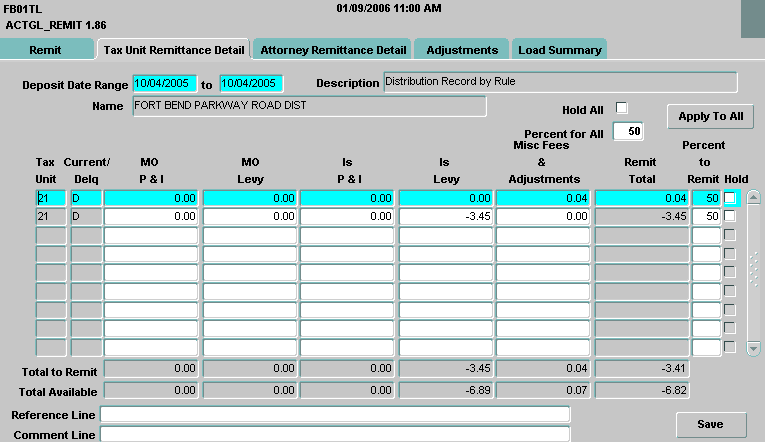Select the Tax Unit Remittance Detail tab
Screen dimensions: 765x442
click(x=174, y=49)
